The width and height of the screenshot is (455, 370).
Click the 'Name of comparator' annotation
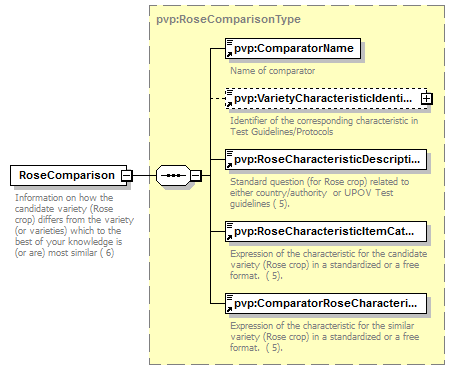coord(272,71)
